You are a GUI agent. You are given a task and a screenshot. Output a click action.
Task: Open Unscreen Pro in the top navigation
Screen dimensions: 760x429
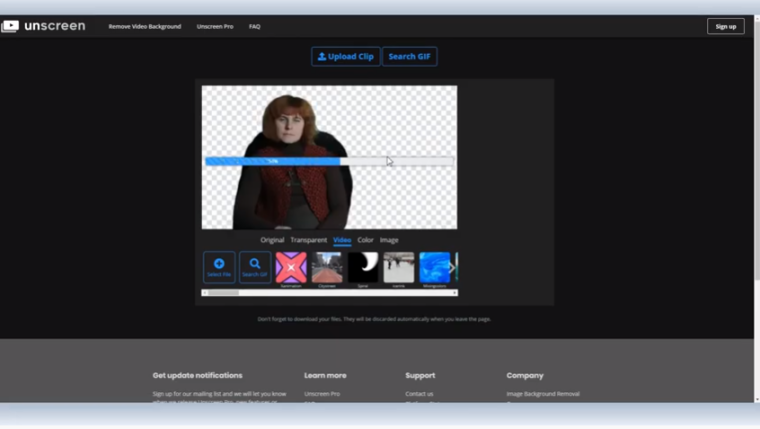(215, 26)
